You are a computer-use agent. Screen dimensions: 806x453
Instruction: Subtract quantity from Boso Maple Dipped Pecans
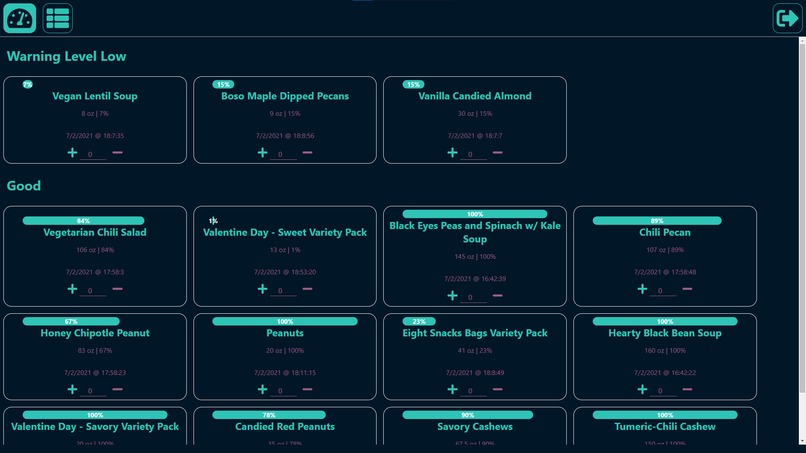[x=307, y=153]
